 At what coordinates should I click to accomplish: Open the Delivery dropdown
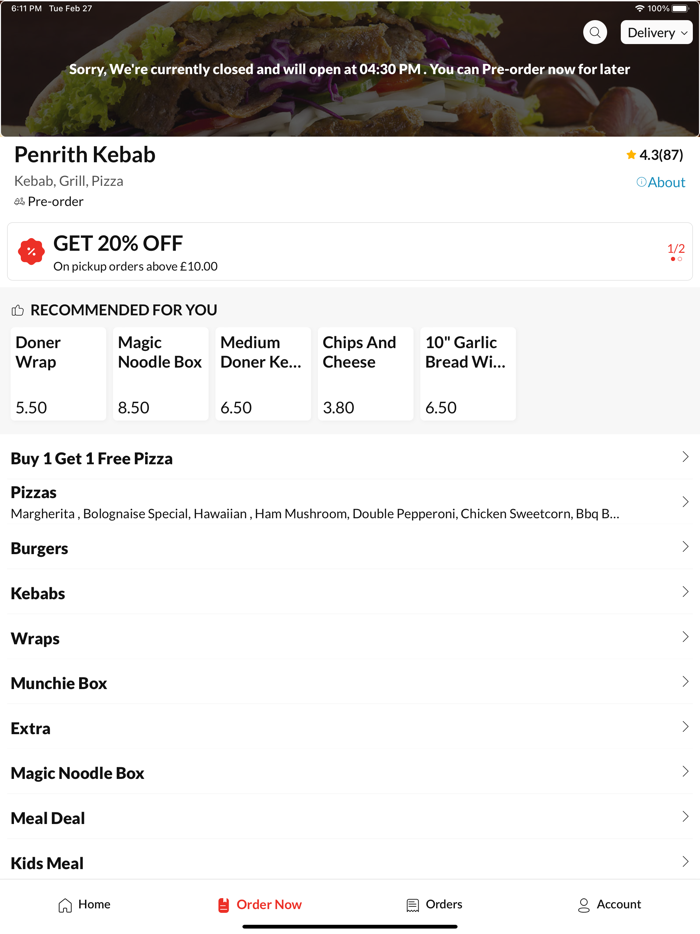tap(655, 32)
